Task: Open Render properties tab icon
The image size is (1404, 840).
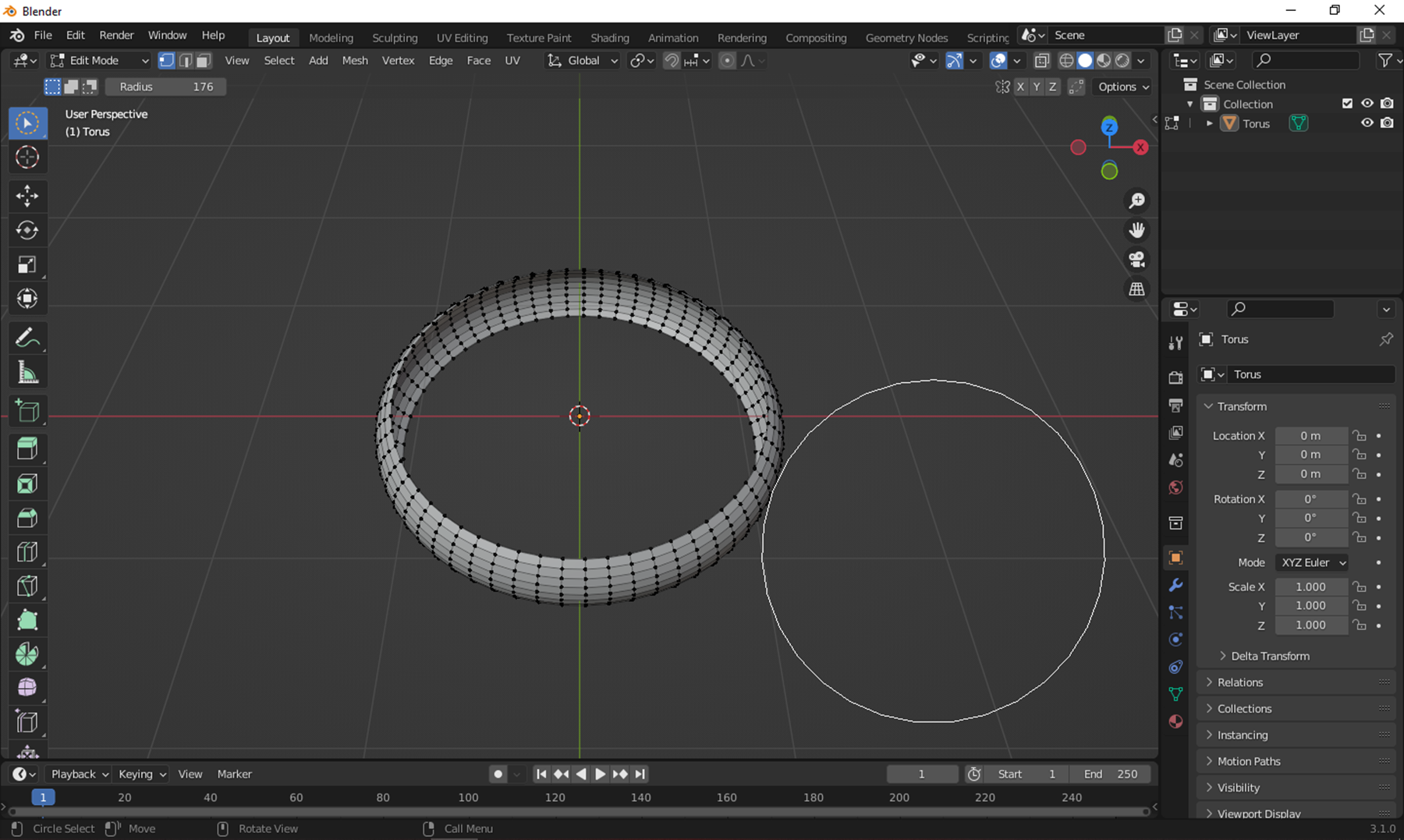Action: 1175,377
